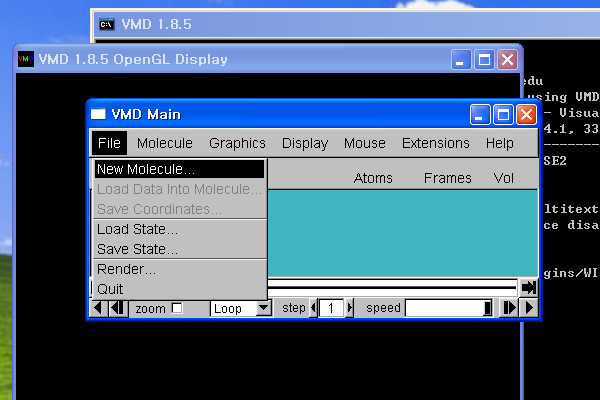The width and height of the screenshot is (600, 400).
Task: Choose Render... from File menu
Action: (179, 269)
